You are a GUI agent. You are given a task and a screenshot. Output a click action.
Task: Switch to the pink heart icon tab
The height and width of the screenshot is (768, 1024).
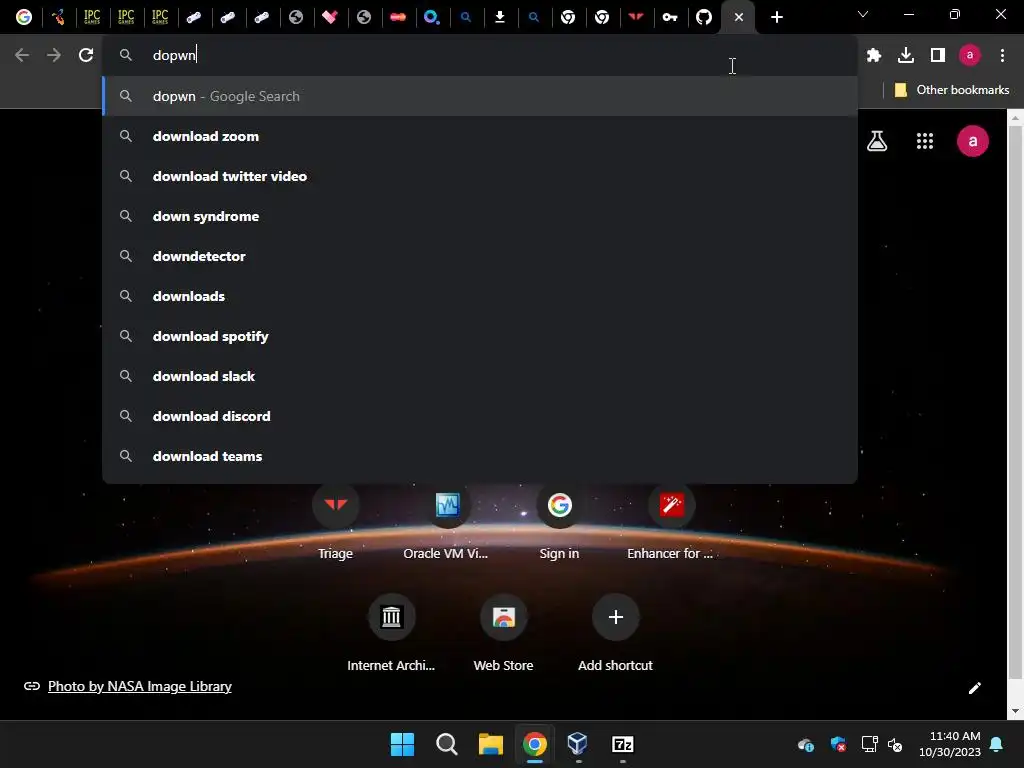(x=330, y=17)
